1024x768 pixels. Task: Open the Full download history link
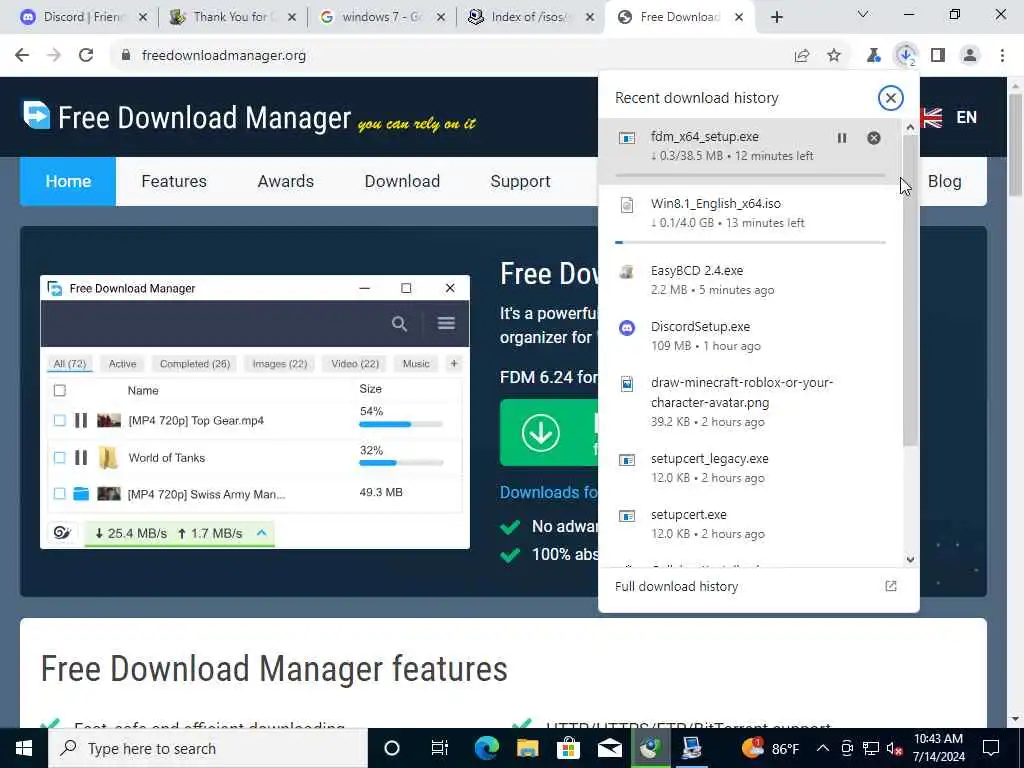(x=677, y=586)
